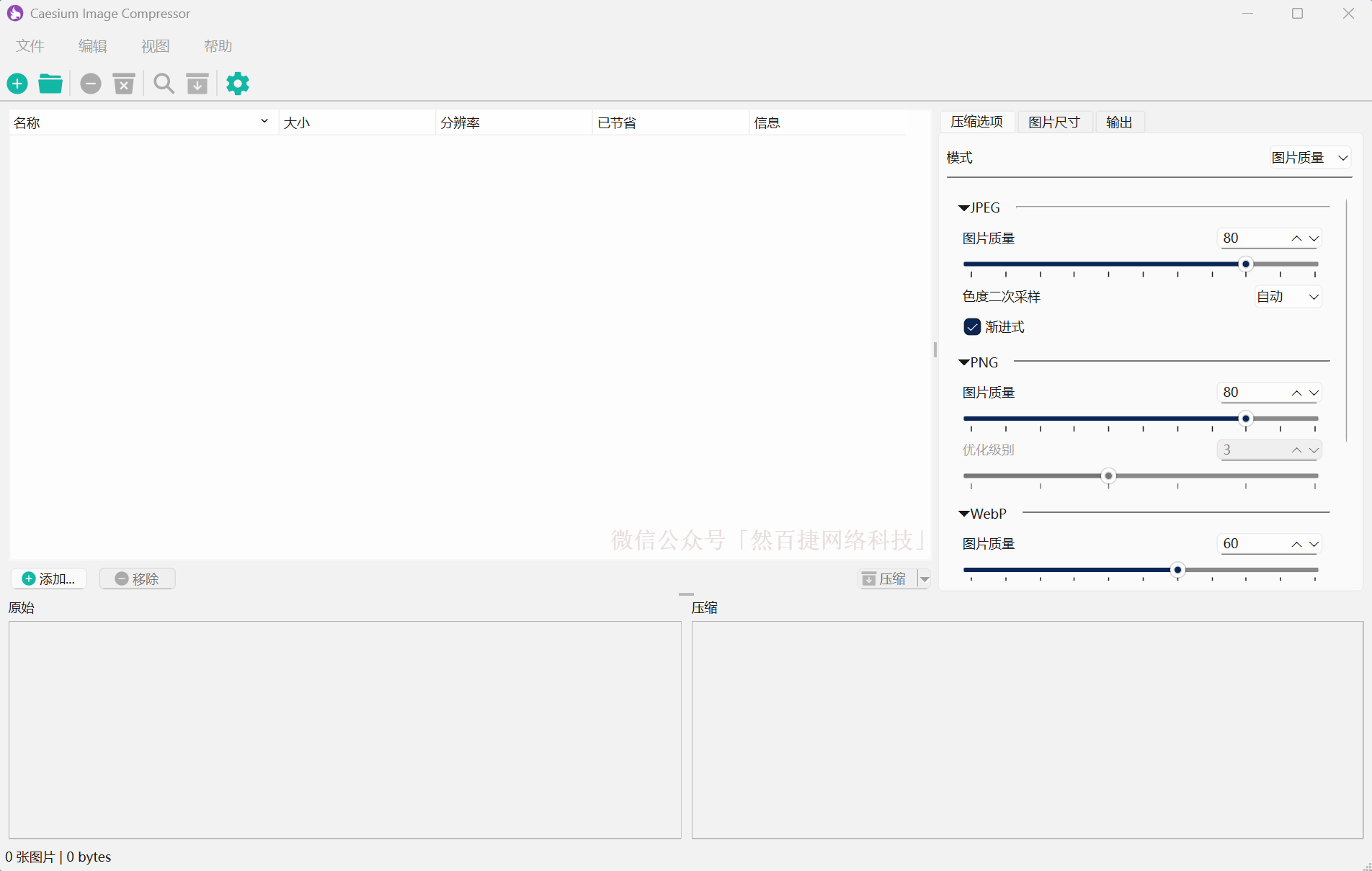The image size is (1372, 871).
Task: Open the 色度二次采样 dropdown set to 自动
Action: point(1288,297)
